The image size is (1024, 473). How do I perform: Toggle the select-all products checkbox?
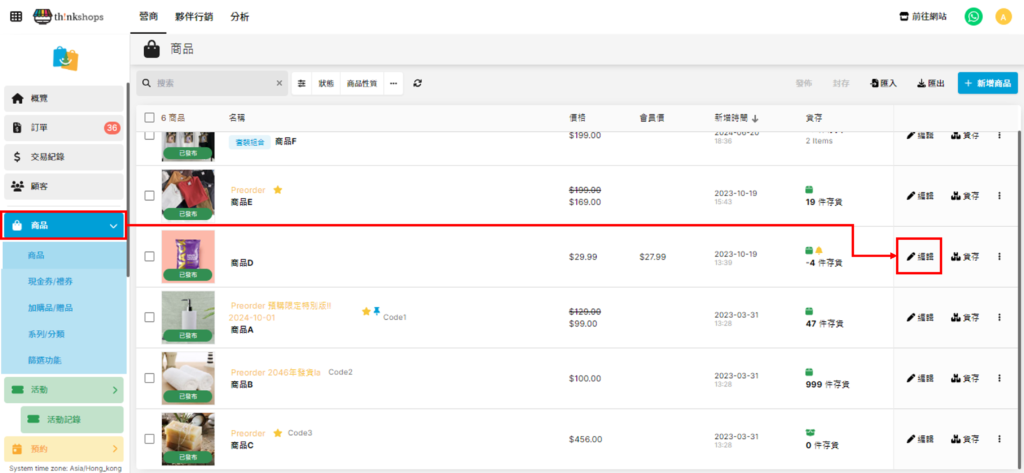[x=149, y=118]
